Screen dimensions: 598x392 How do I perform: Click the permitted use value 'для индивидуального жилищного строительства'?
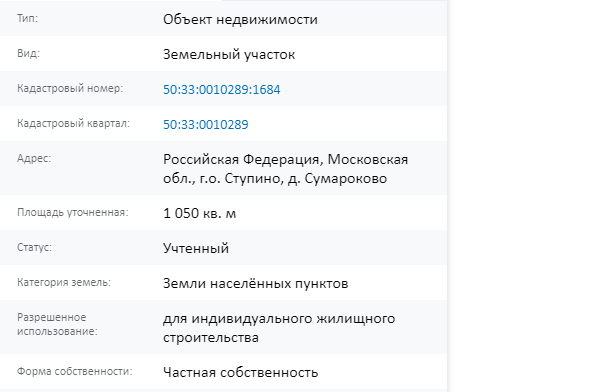coord(279,328)
